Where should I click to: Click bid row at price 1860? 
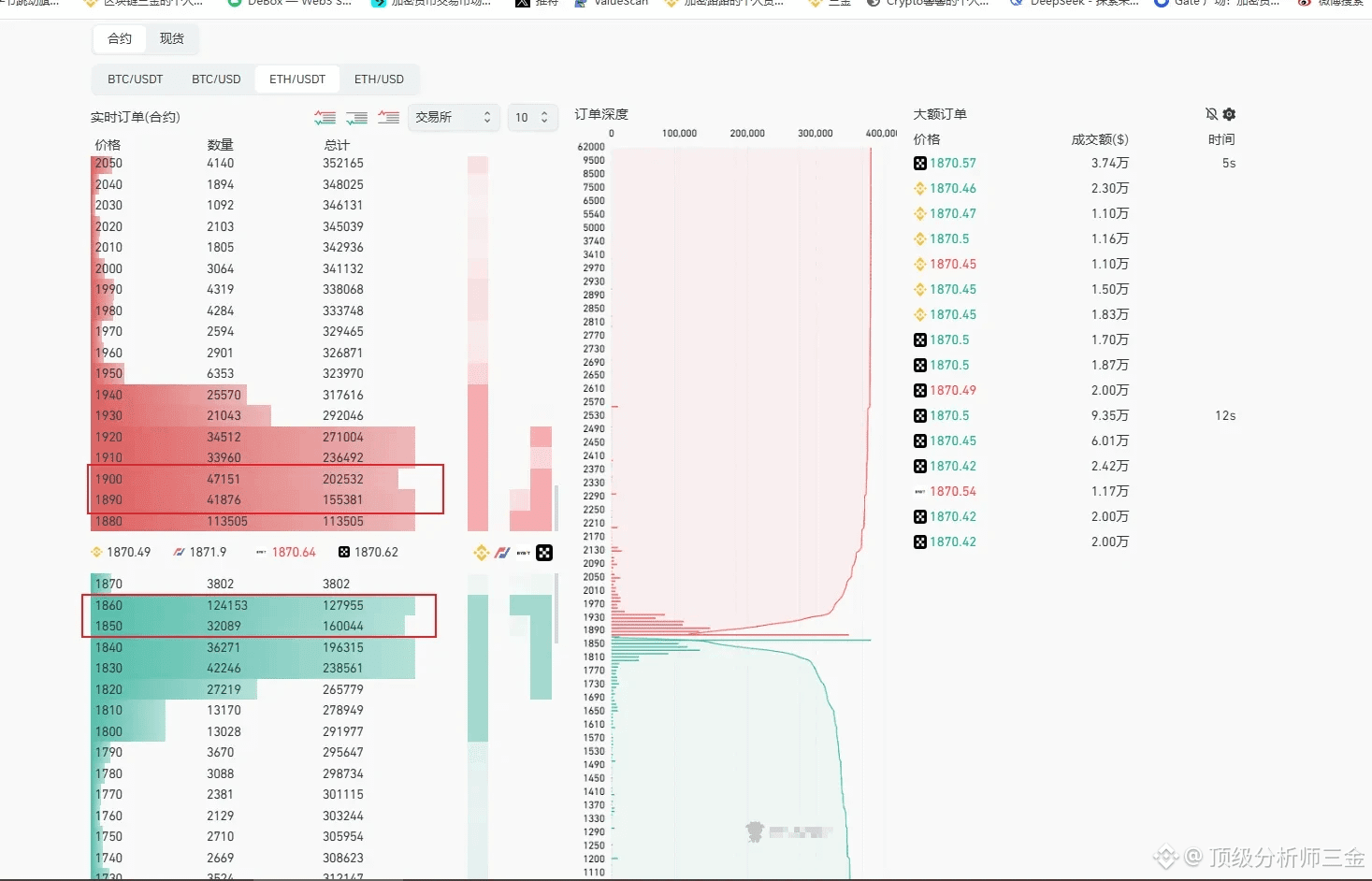[x=253, y=605]
